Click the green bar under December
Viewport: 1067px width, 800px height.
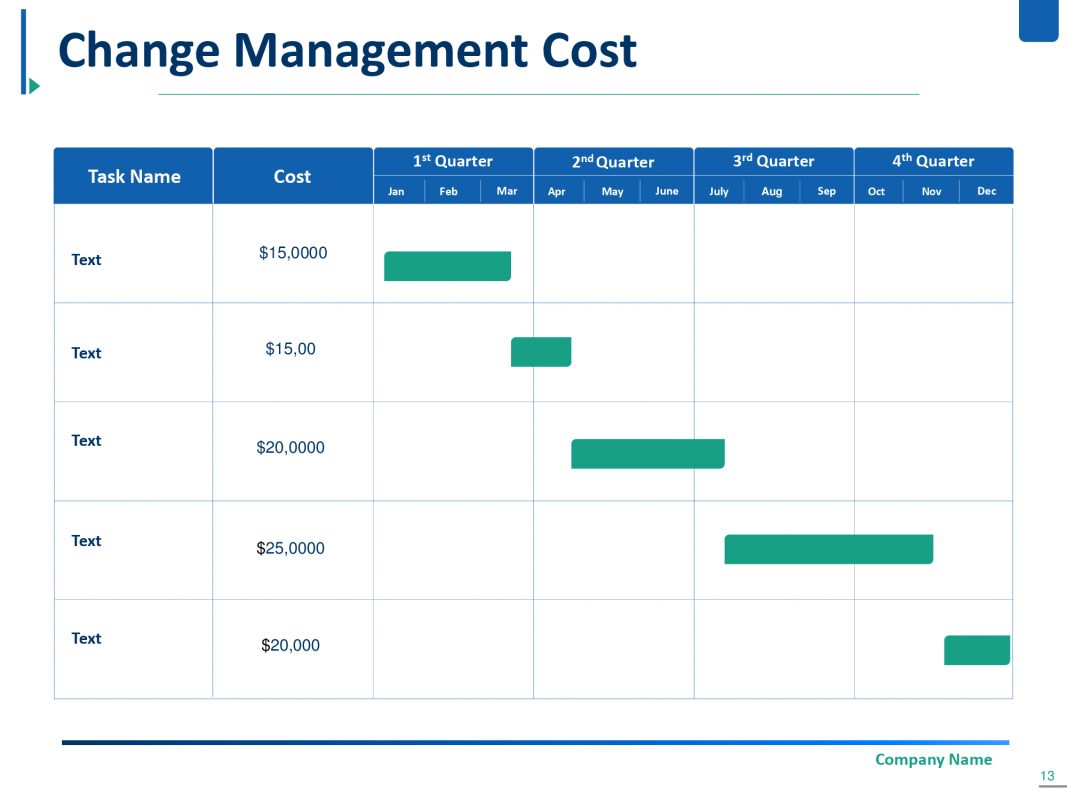click(x=976, y=649)
